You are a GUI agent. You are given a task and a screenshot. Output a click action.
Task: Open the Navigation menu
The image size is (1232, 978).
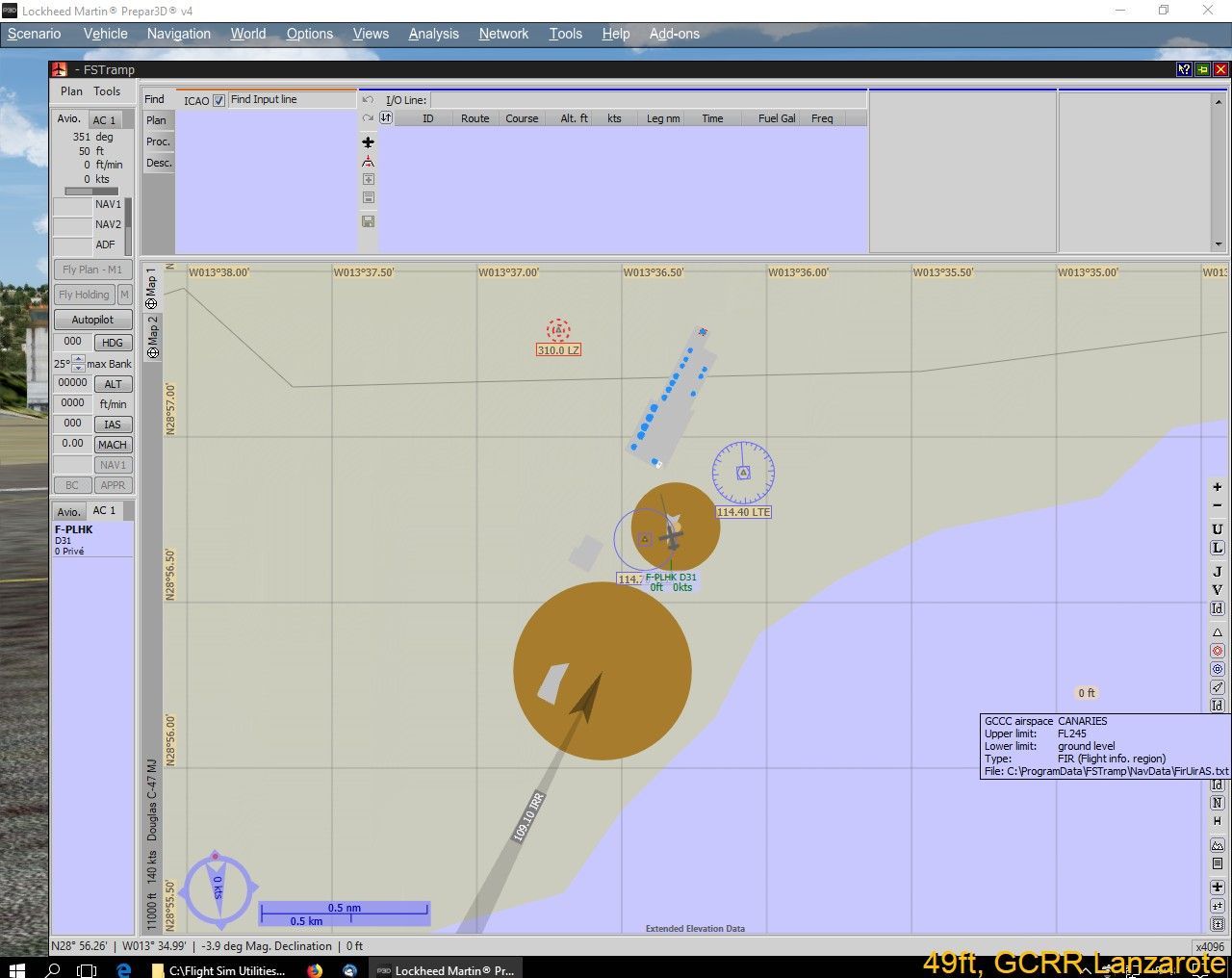click(x=178, y=34)
